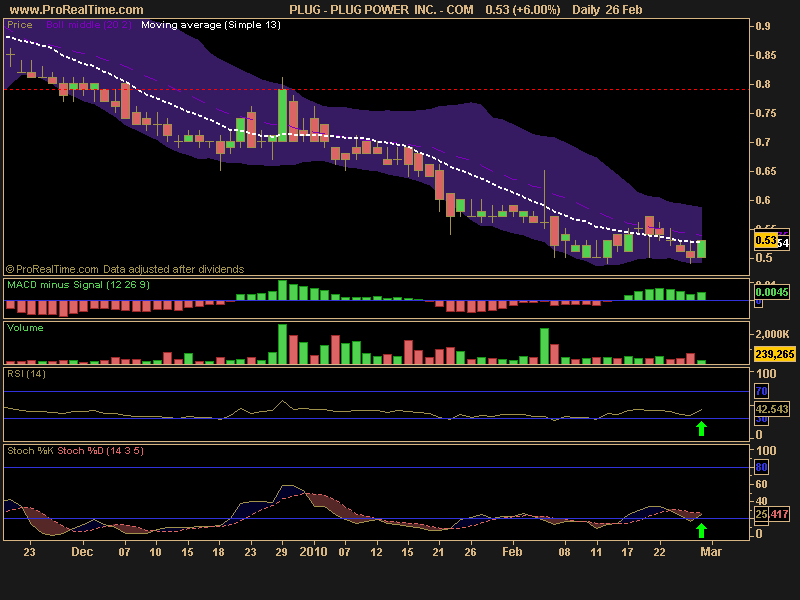
Task: Click the 17 date axis label
Action: tap(627, 552)
